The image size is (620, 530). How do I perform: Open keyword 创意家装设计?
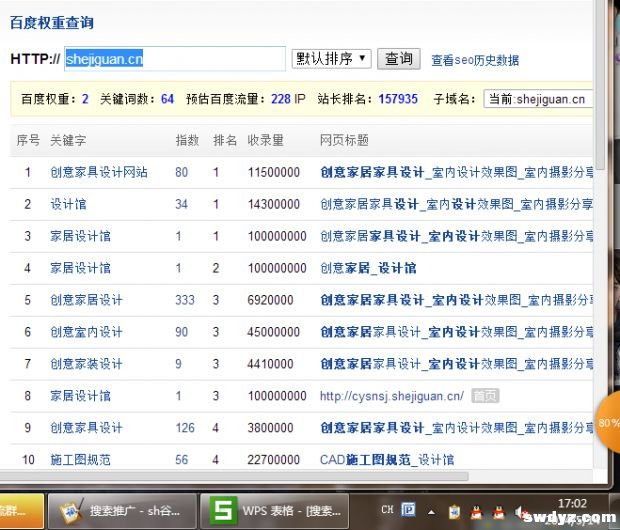pyautogui.click(x=86, y=364)
